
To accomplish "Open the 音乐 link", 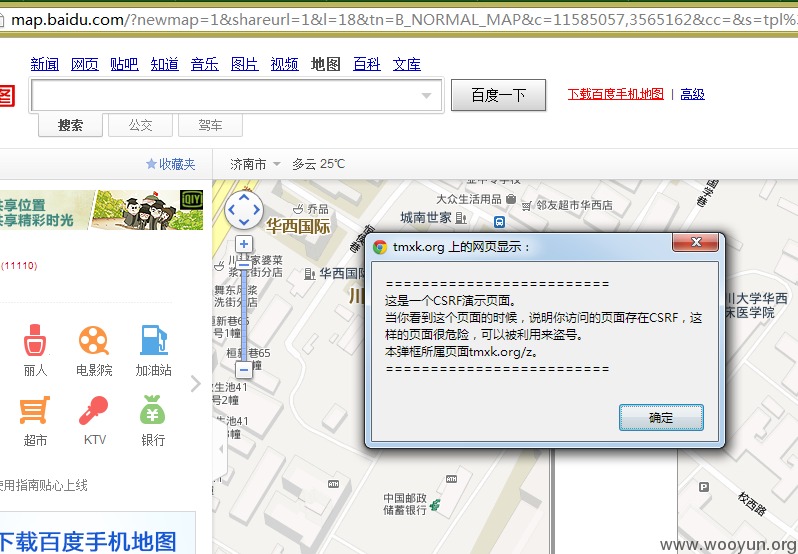I will (x=205, y=64).
